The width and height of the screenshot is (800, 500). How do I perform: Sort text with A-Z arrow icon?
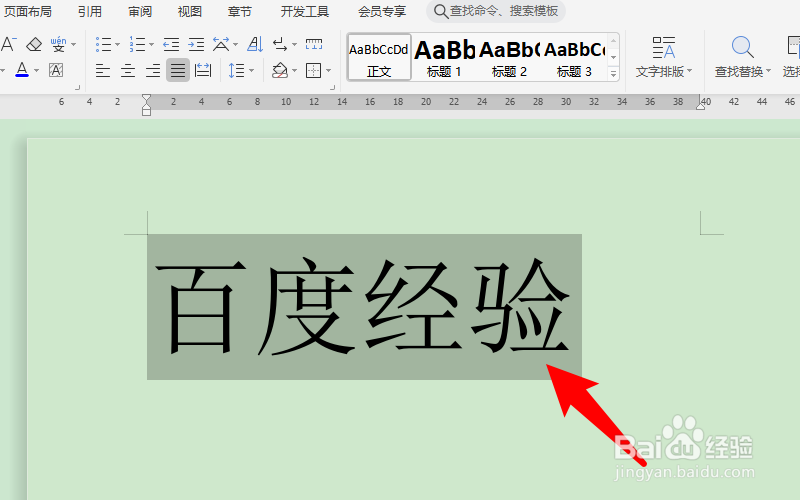[x=255, y=45]
